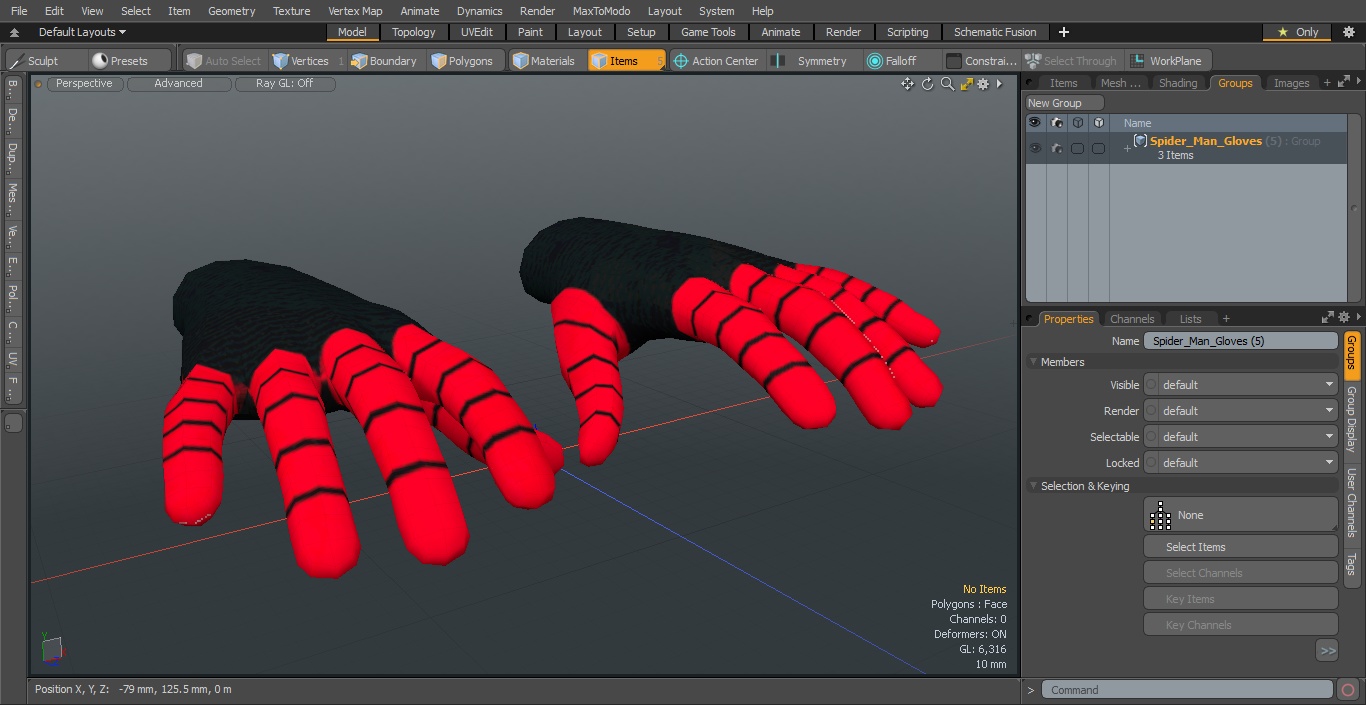Click the Select Items button
1366x705 pixels.
(1240, 547)
